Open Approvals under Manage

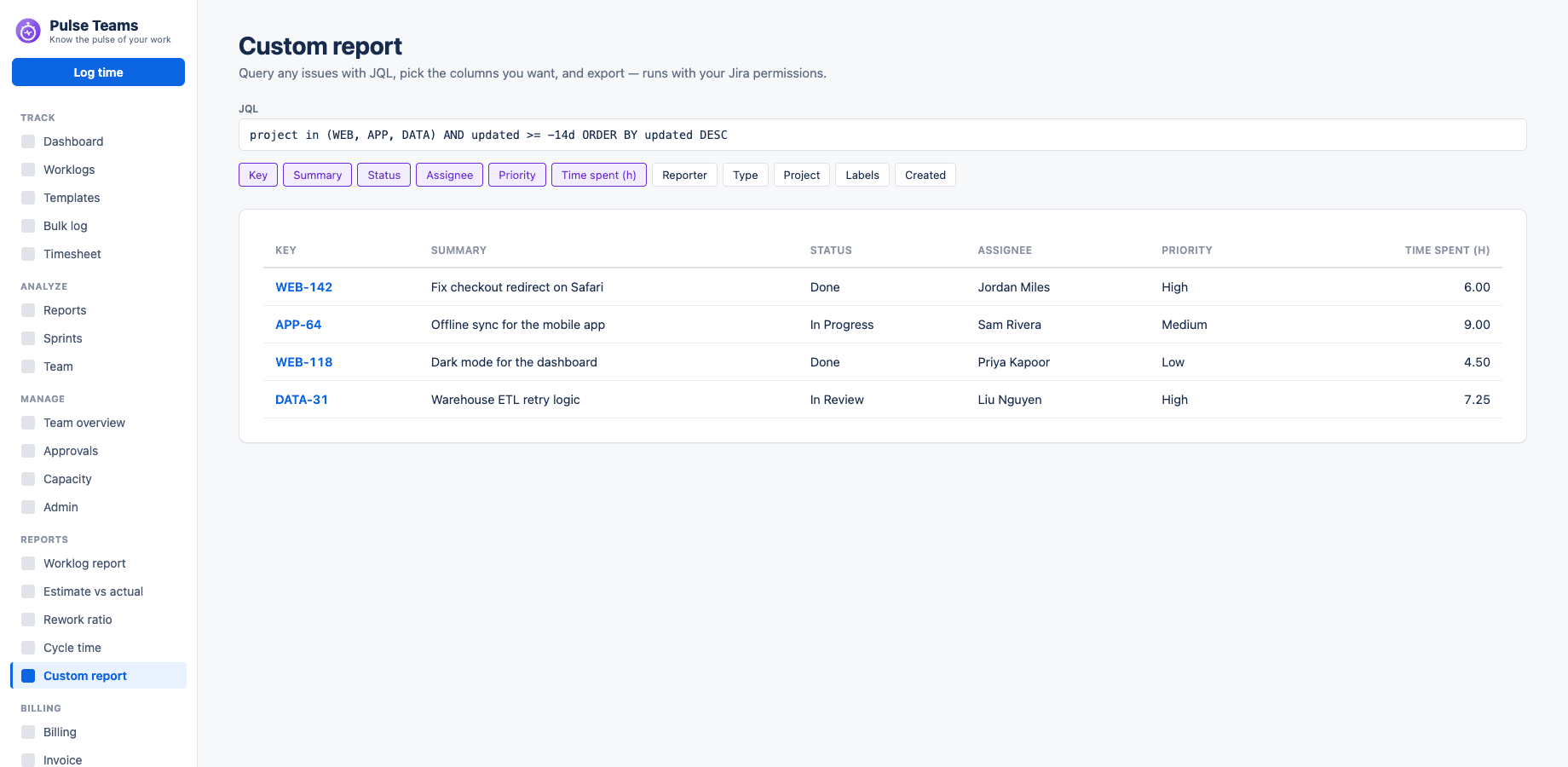click(x=99, y=451)
